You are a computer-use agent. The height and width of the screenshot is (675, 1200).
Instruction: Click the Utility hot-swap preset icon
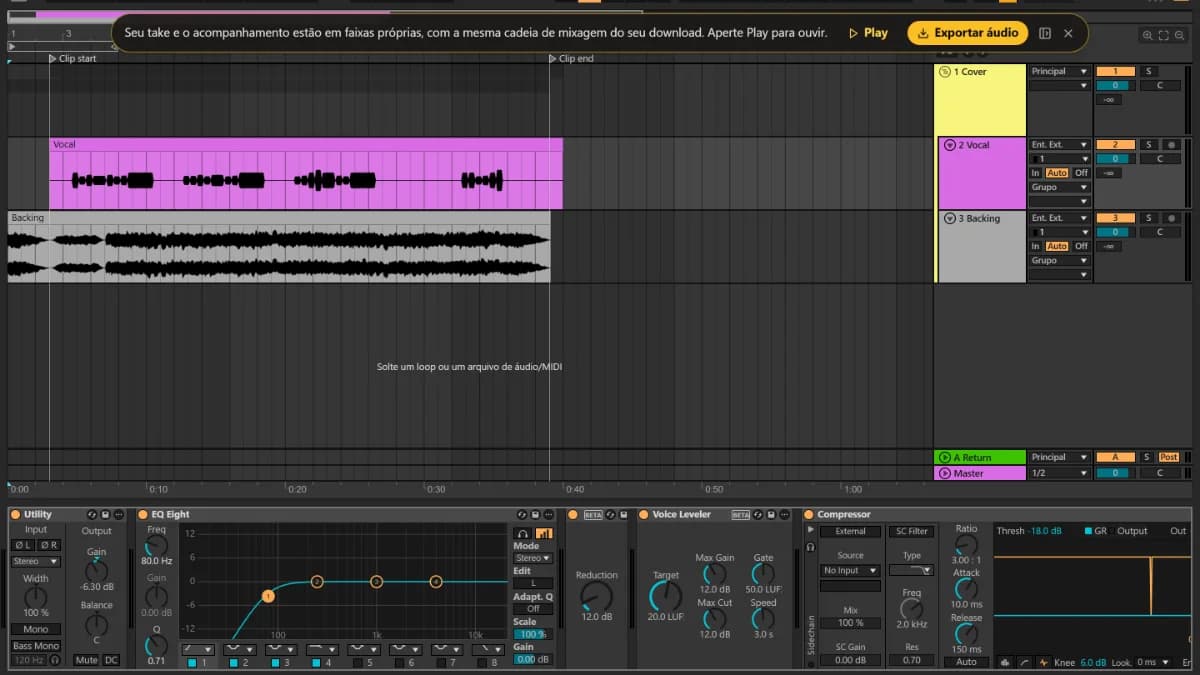click(x=92, y=514)
